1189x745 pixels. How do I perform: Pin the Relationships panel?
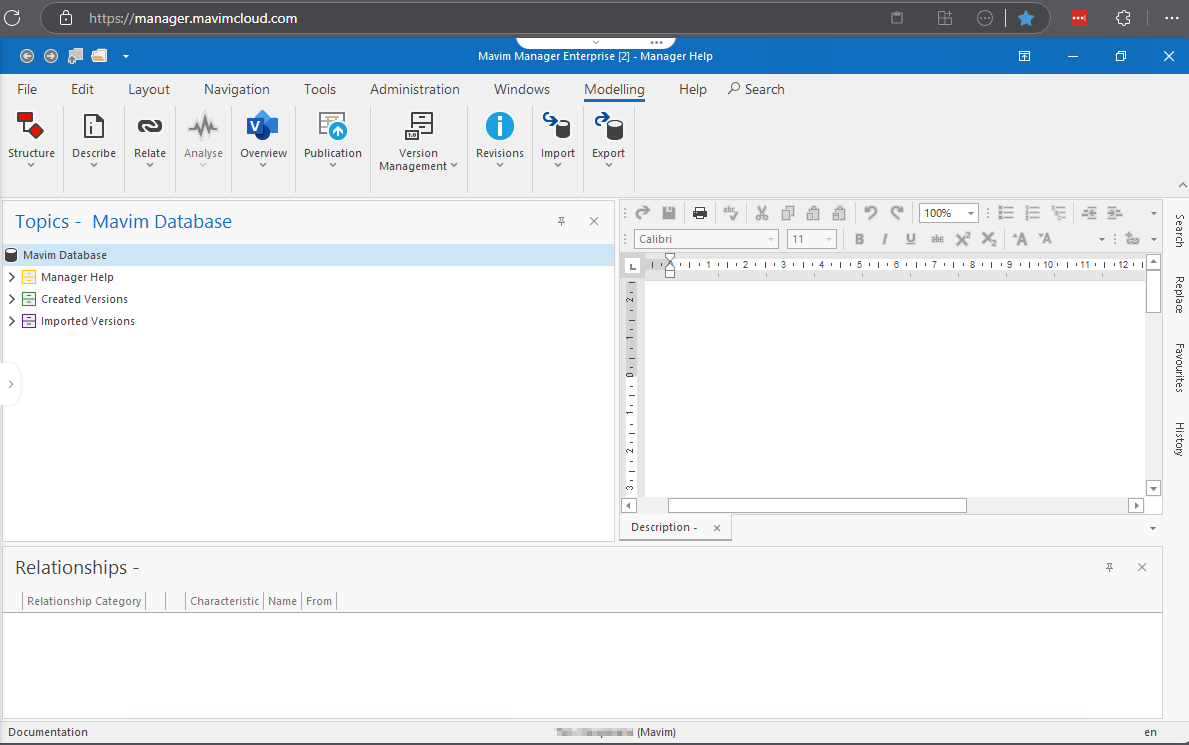(1109, 567)
